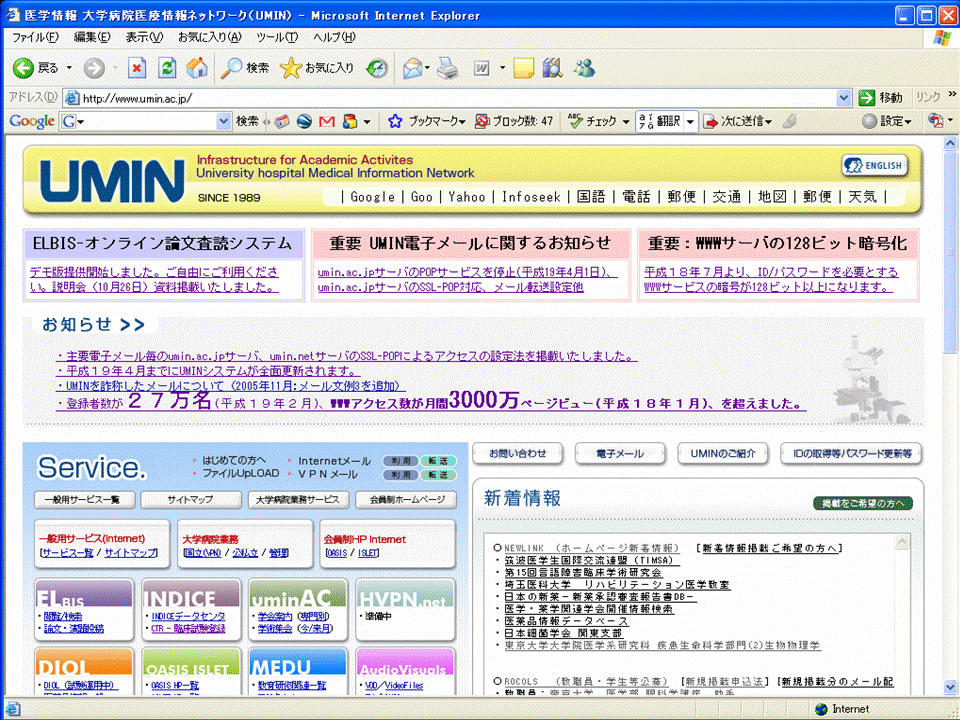Image resolution: width=960 pixels, height=720 pixels.
Task: Click the address bar URL field
Action: [x=450, y=98]
